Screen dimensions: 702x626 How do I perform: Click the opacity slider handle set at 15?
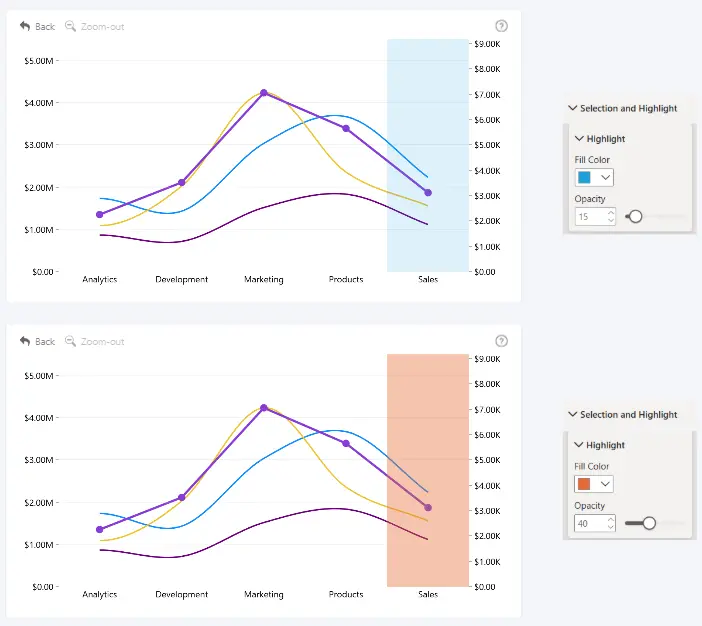pos(635,217)
